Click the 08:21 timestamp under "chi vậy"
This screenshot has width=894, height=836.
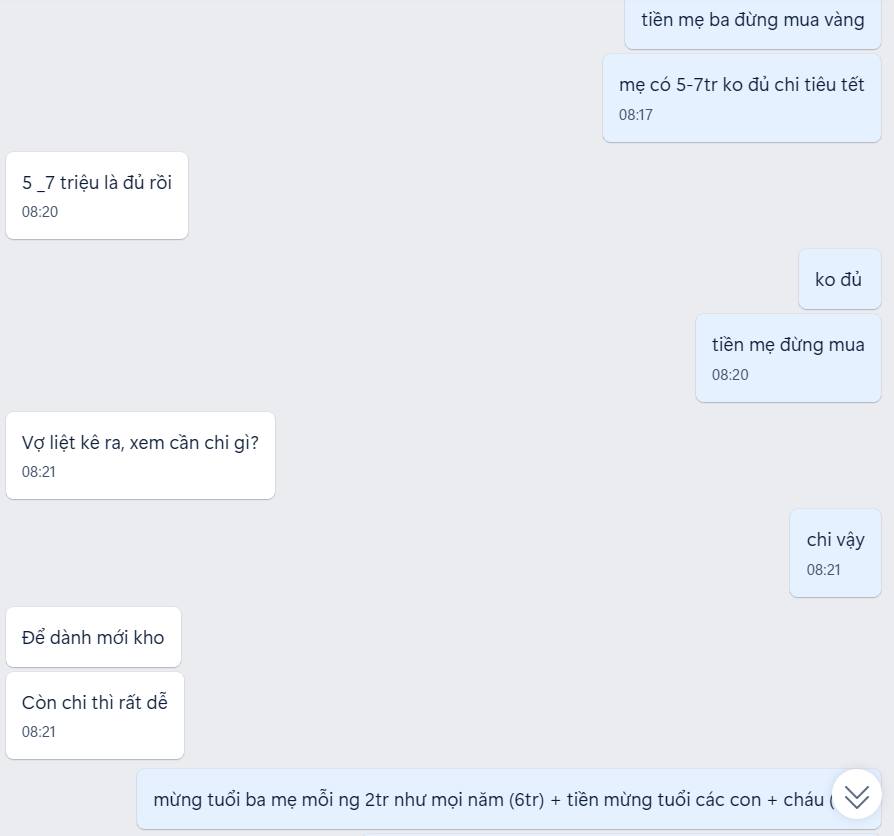point(823,570)
